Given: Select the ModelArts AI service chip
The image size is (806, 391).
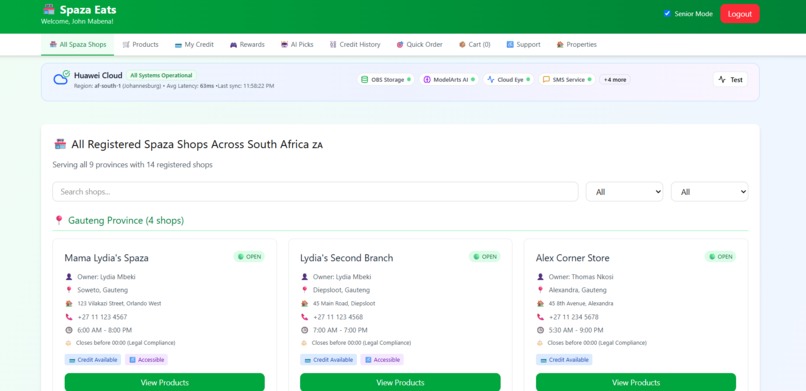Looking at the screenshot, I should (449, 80).
